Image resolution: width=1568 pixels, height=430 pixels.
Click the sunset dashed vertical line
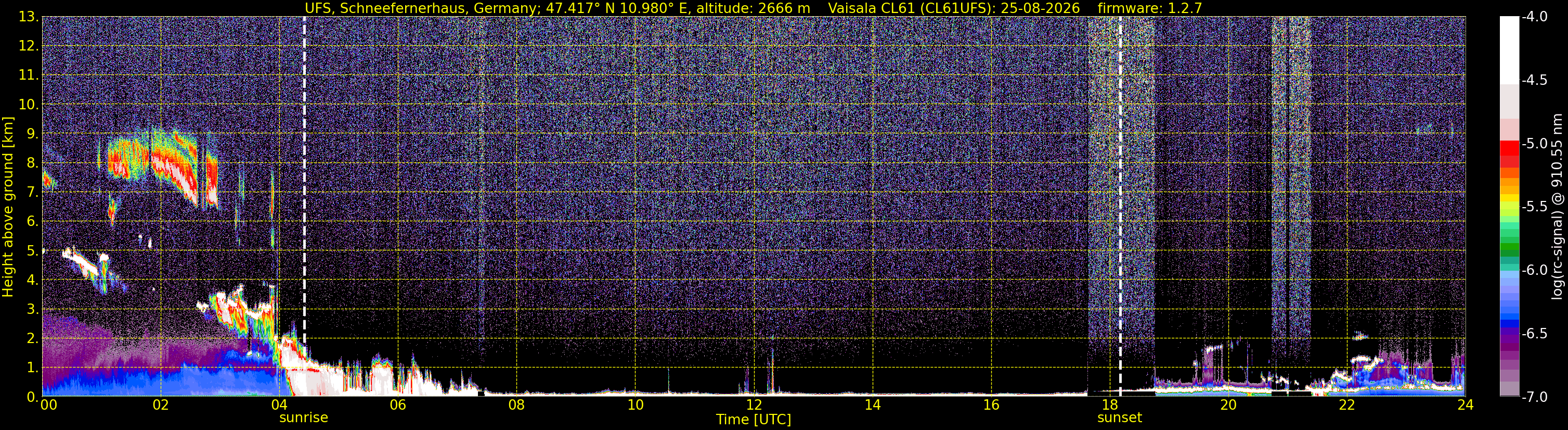pos(1120,206)
